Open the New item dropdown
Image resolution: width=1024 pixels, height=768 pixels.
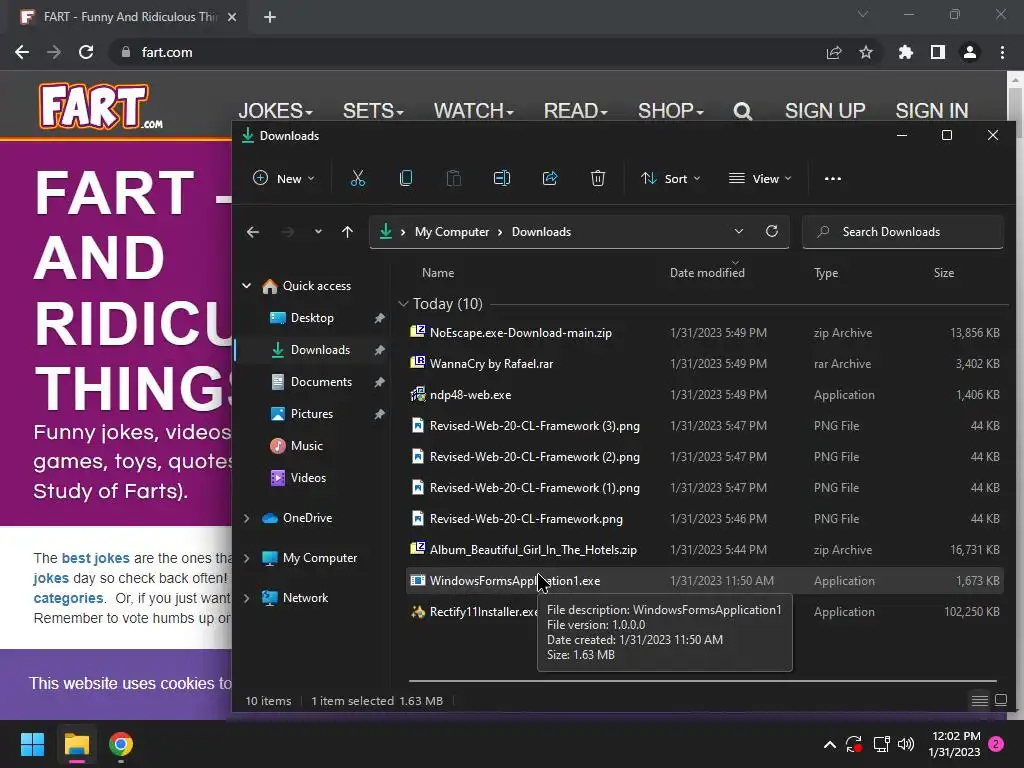283,178
